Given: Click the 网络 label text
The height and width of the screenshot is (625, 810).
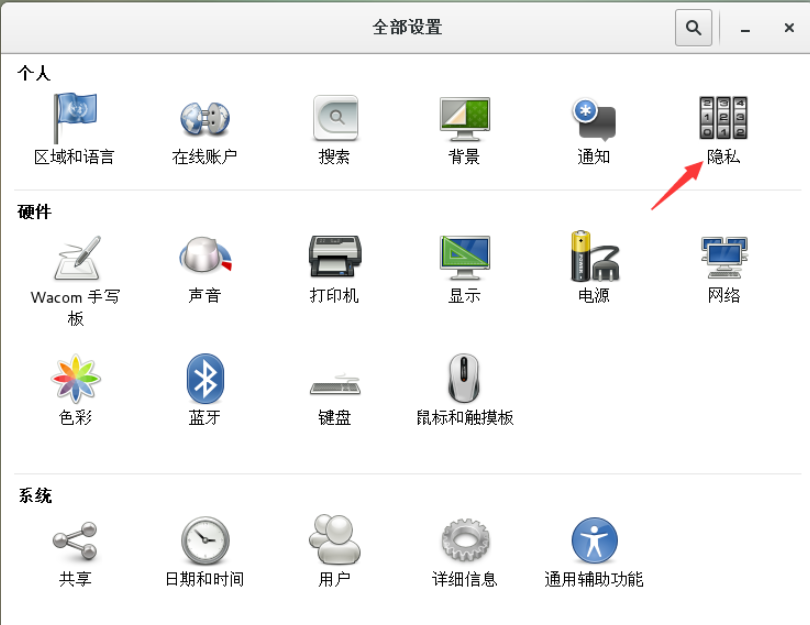Looking at the screenshot, I should click(x=724, y=295).
